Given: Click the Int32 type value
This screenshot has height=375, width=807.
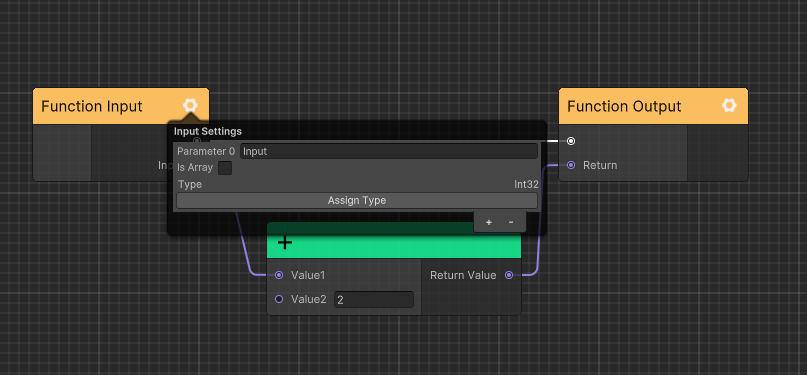Looking at the screenshot, I should pyautogui.click(x=526, y=184).
